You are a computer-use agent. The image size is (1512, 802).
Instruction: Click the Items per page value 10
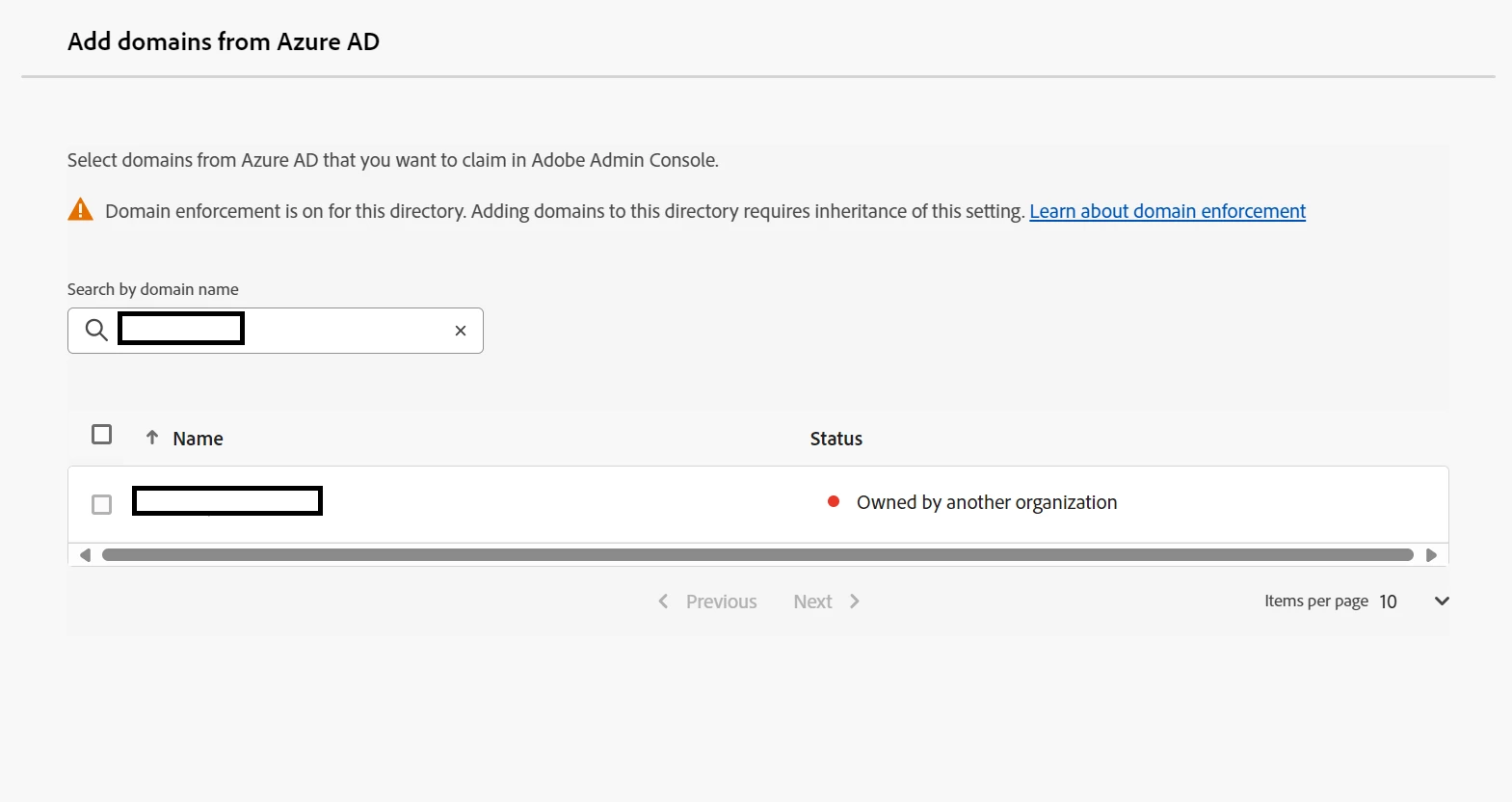[x=1388, y=601]
